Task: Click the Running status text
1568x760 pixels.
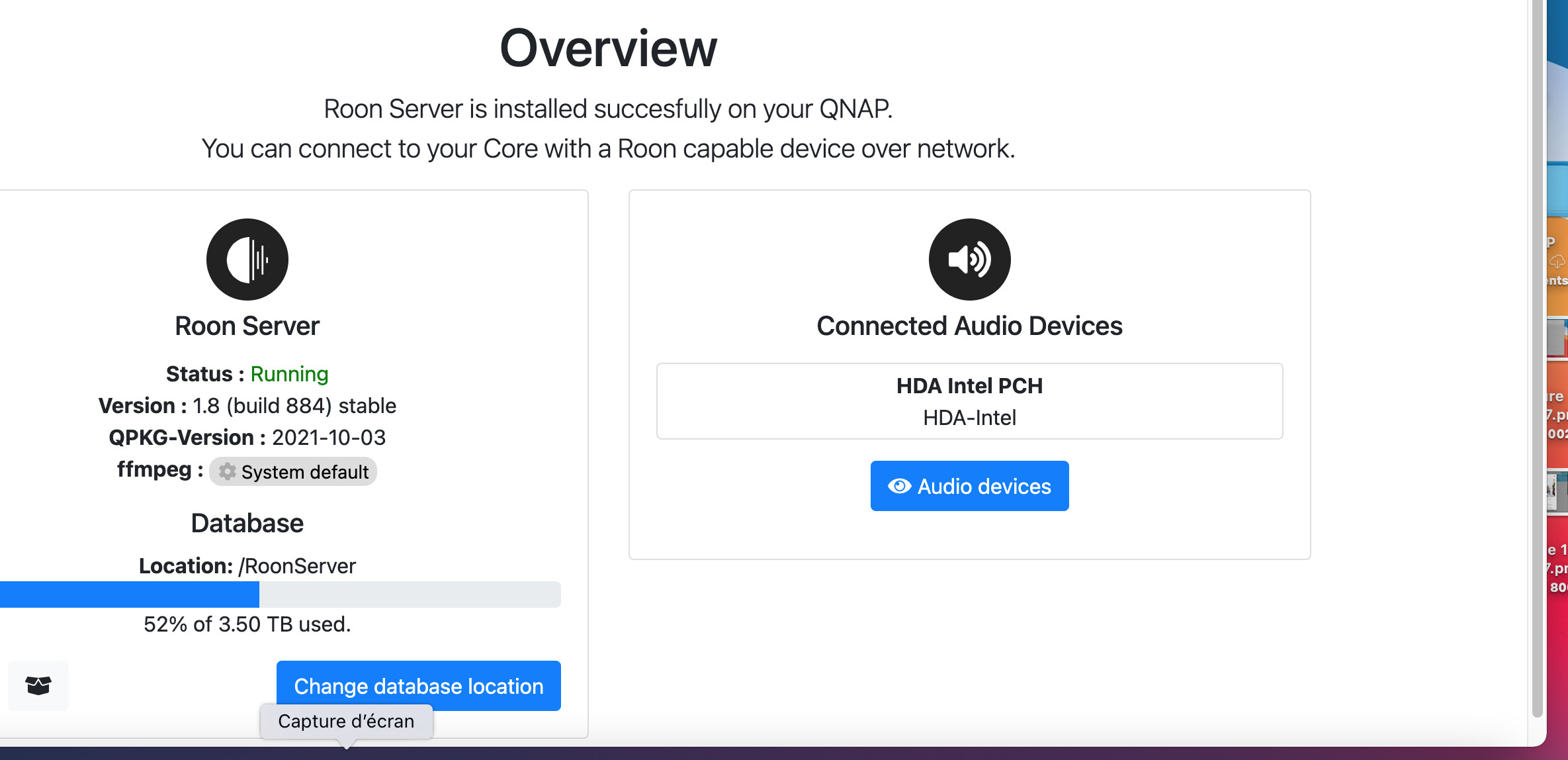Action: click(x=289, y=374)
